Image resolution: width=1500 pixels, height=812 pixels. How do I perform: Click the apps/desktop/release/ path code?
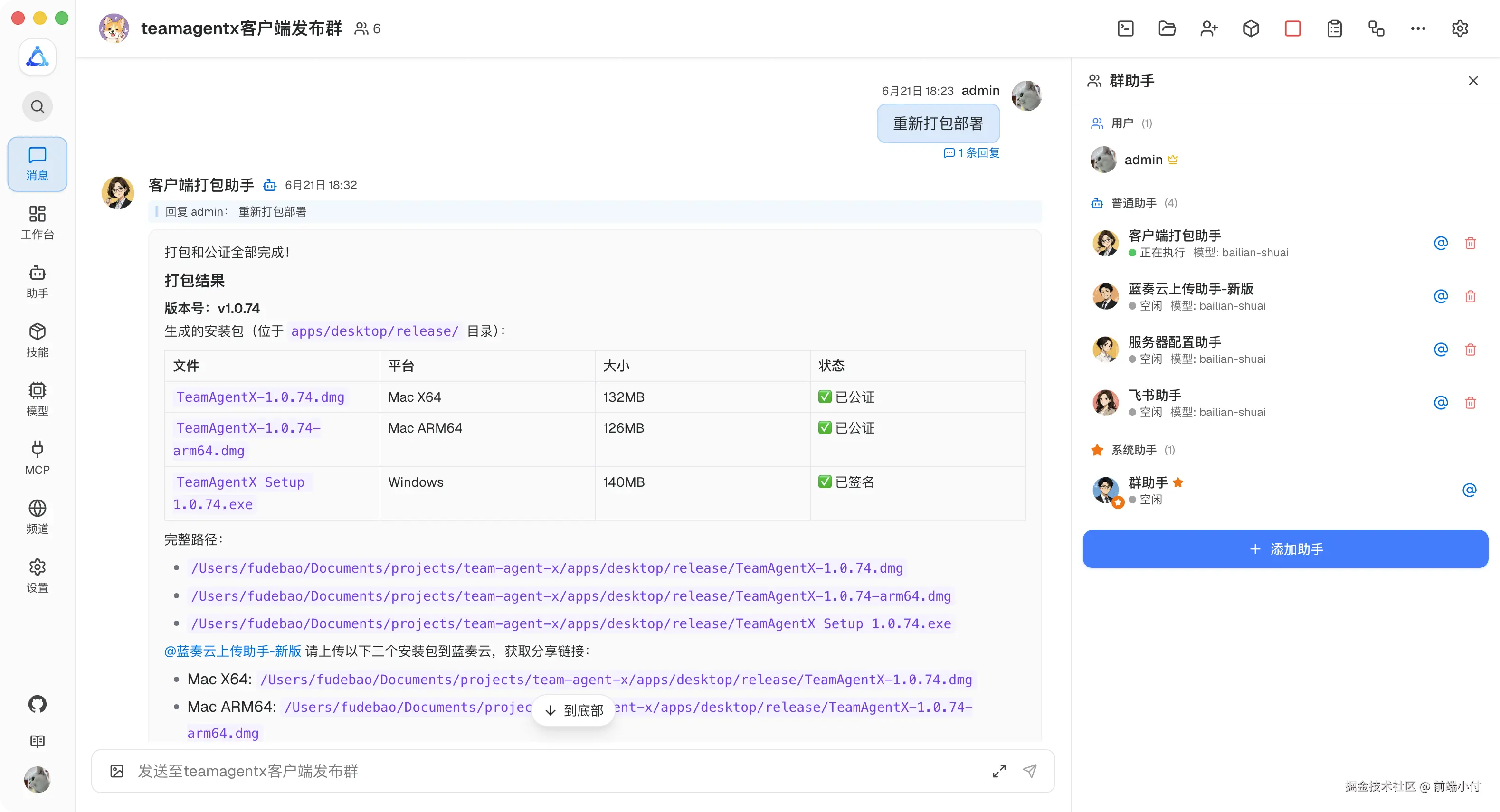[375, 331]
